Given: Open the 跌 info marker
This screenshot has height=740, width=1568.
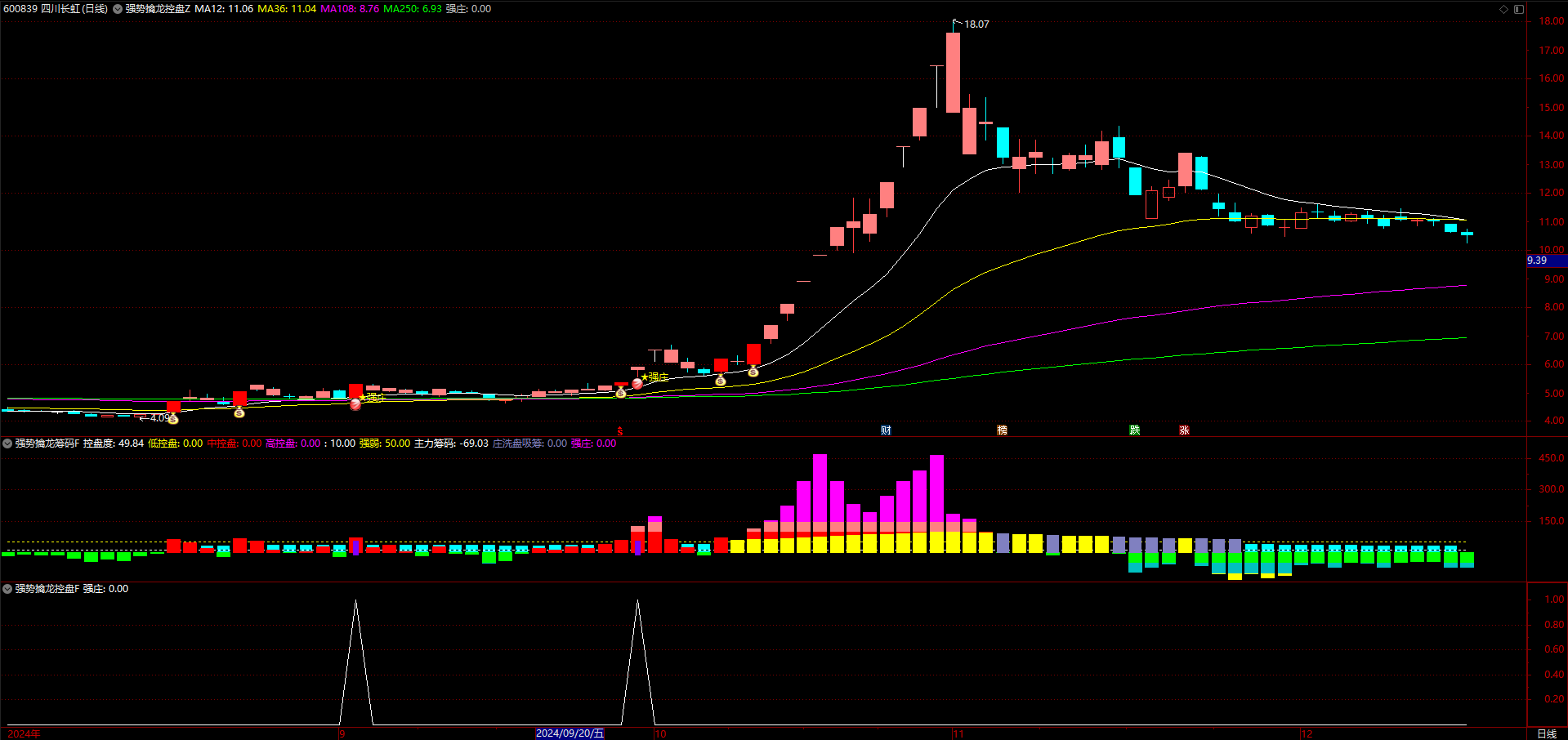Looking at the screenshot, I should tap(1134, 430).
